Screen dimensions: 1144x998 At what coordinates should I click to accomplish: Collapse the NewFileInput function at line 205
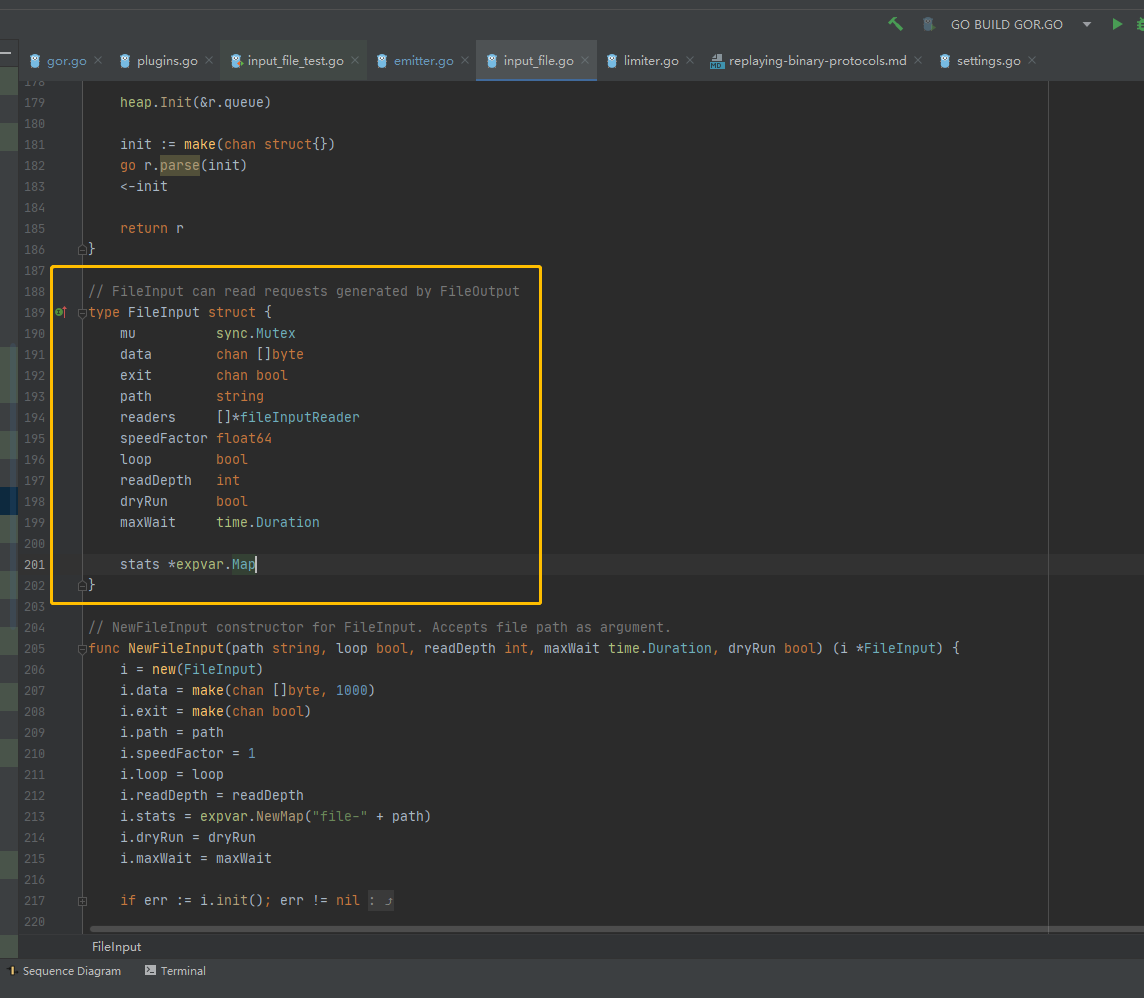click(82, 649)
